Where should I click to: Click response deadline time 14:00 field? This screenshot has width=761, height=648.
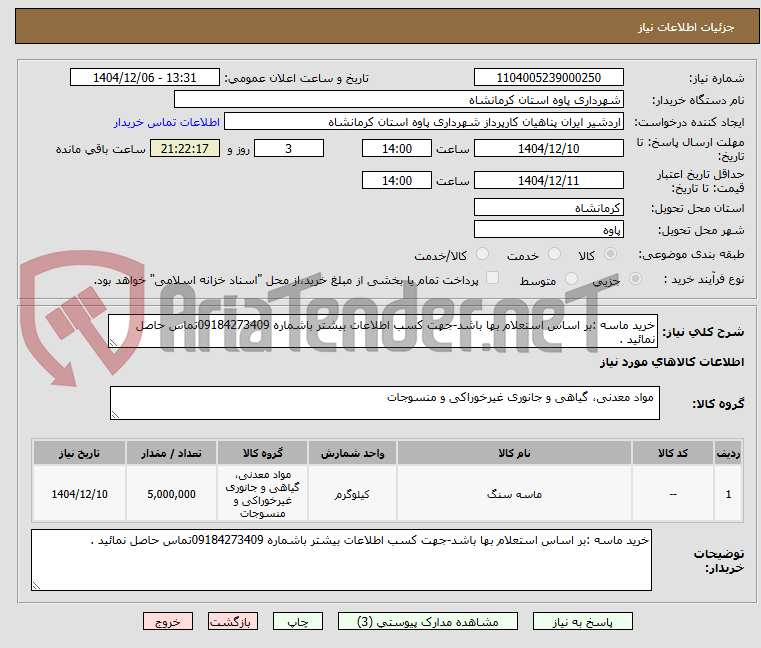tap(397, 148)
